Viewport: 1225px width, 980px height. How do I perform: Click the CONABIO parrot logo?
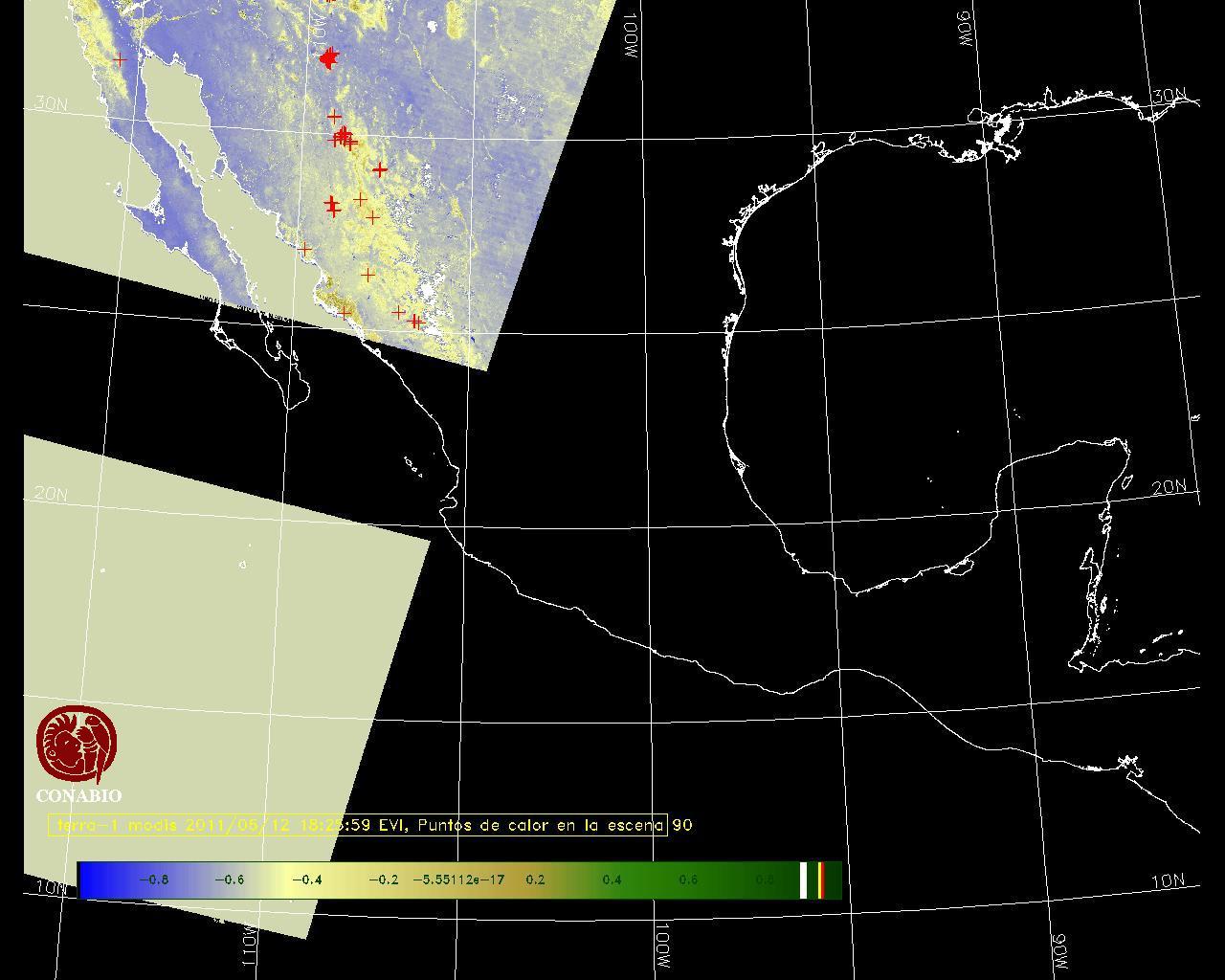77,745
